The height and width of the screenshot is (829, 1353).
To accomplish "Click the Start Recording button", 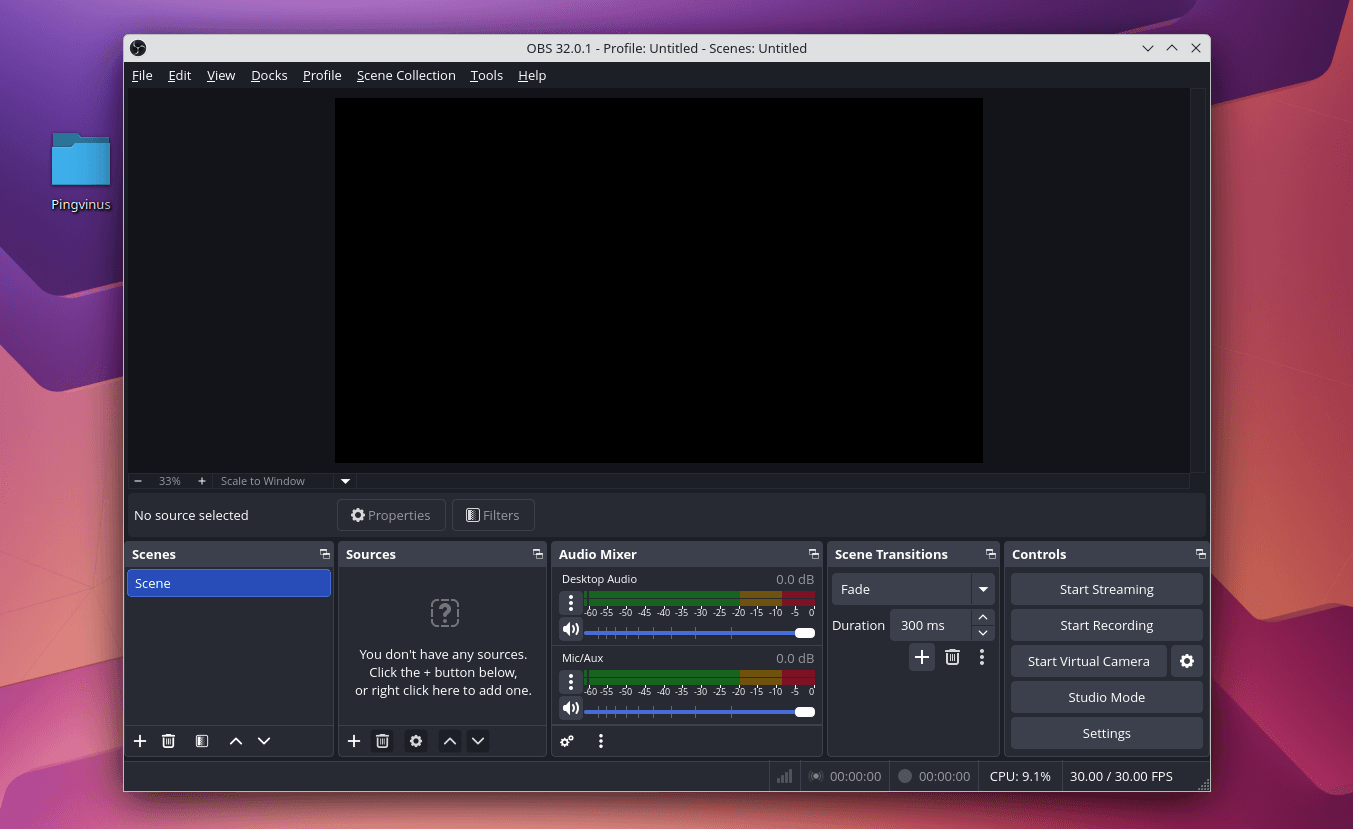I will (1106, 625).
